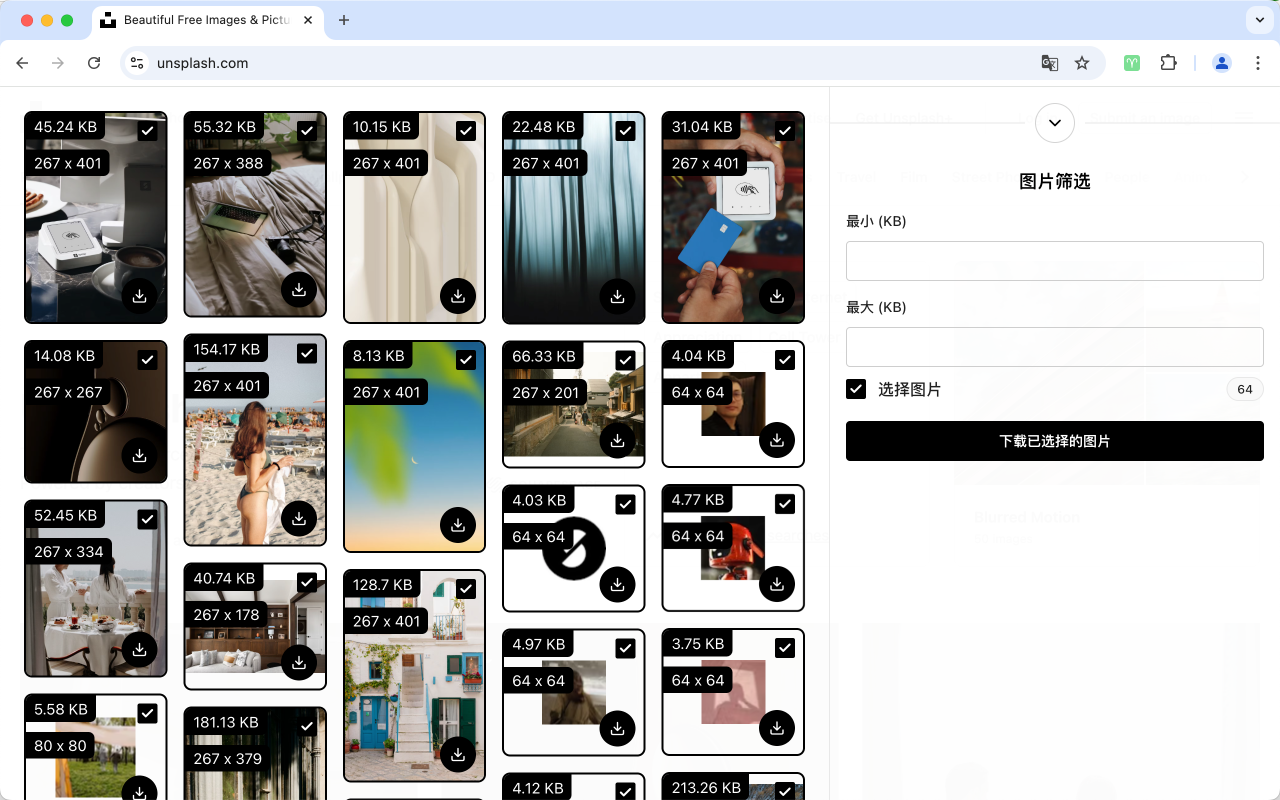The image size is (1280, 800).
Task: Download the 154.17 KB beach image
Action: (x=299, y=518)
